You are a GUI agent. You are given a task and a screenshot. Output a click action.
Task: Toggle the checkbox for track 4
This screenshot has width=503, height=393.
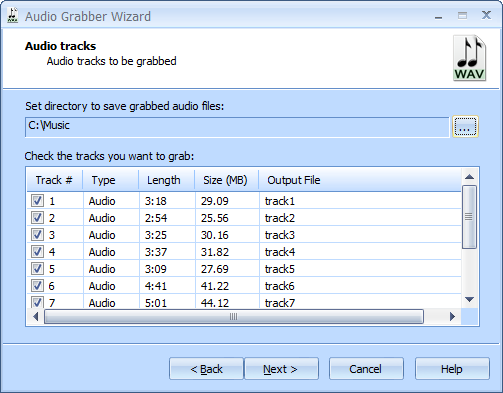click(37, 252)
